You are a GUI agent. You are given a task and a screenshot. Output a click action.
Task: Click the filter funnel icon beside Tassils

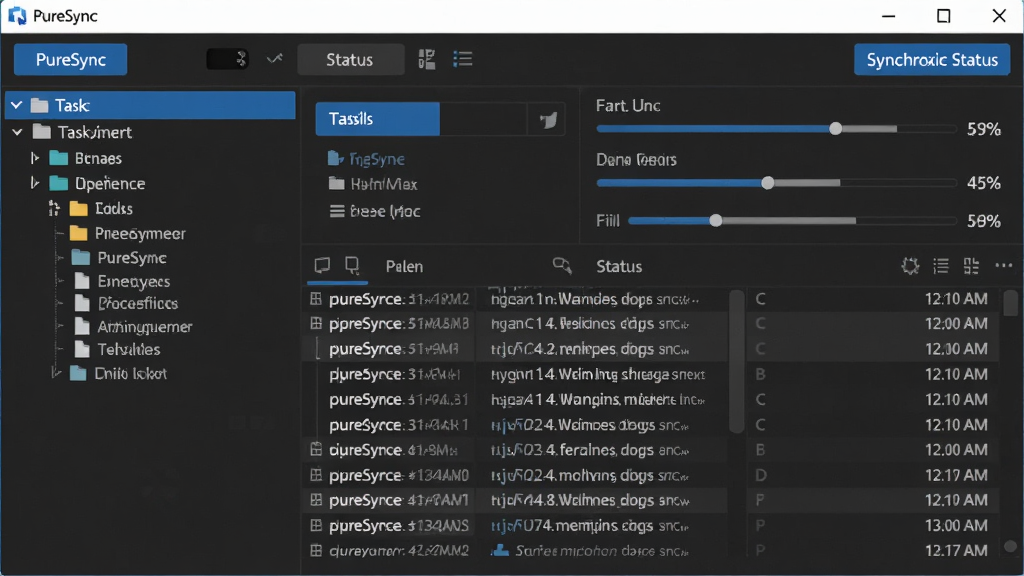pos(548,120)
